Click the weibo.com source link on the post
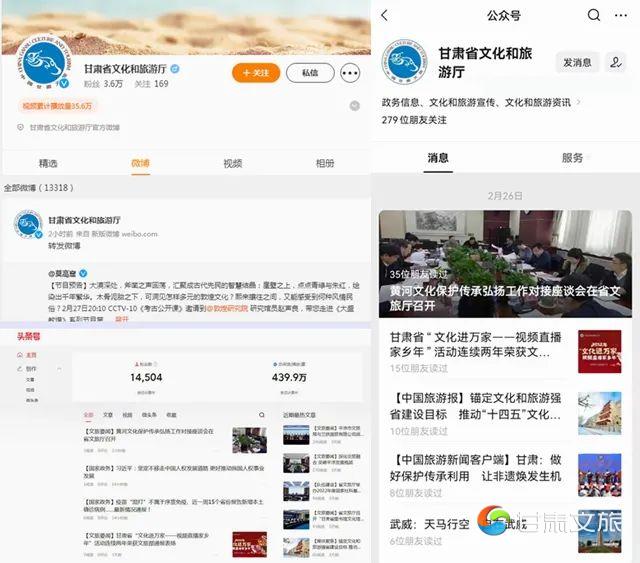 (x=139, y=234)
